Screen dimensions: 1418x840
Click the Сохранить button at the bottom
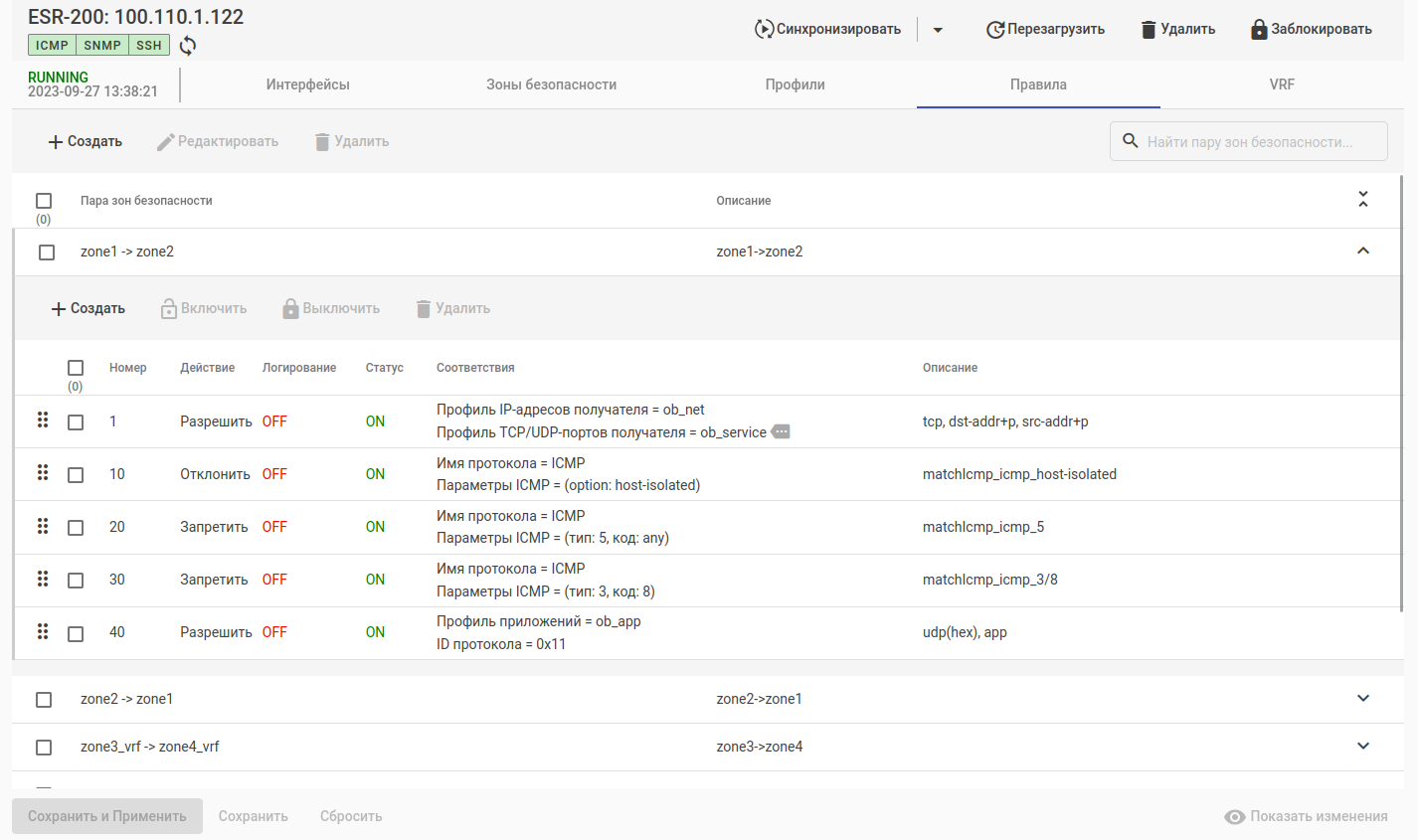pyautogui.click(x=254, y=817)
